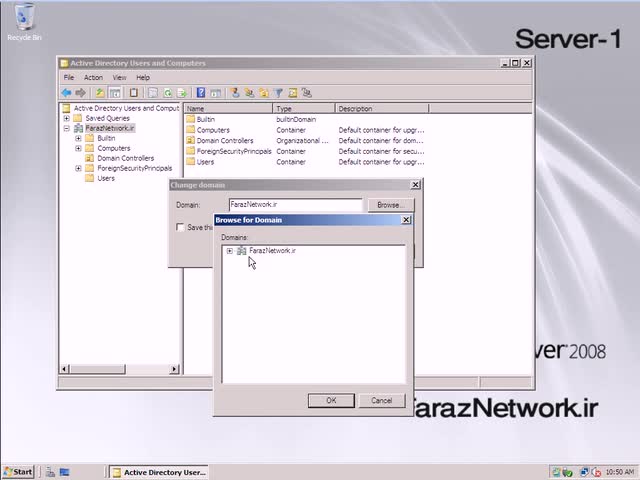Click Active Directory User... taskbar button
Screen dimensions: 640x480
159,472
